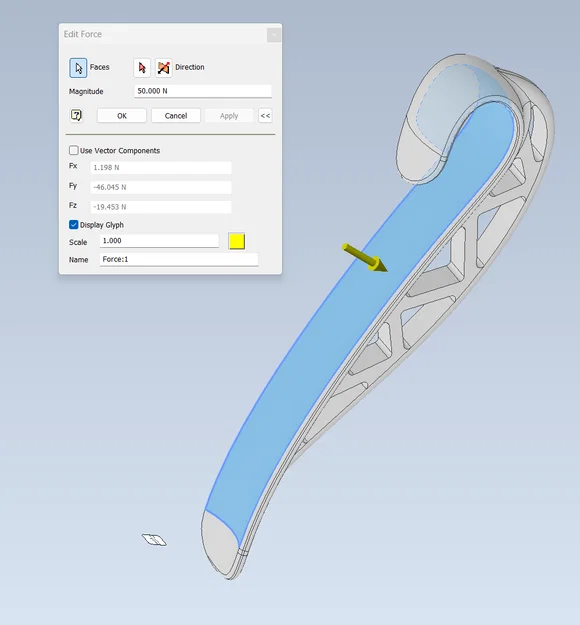
Task: Click the Direction selection arrow icon
Action: tap(142, 67)
